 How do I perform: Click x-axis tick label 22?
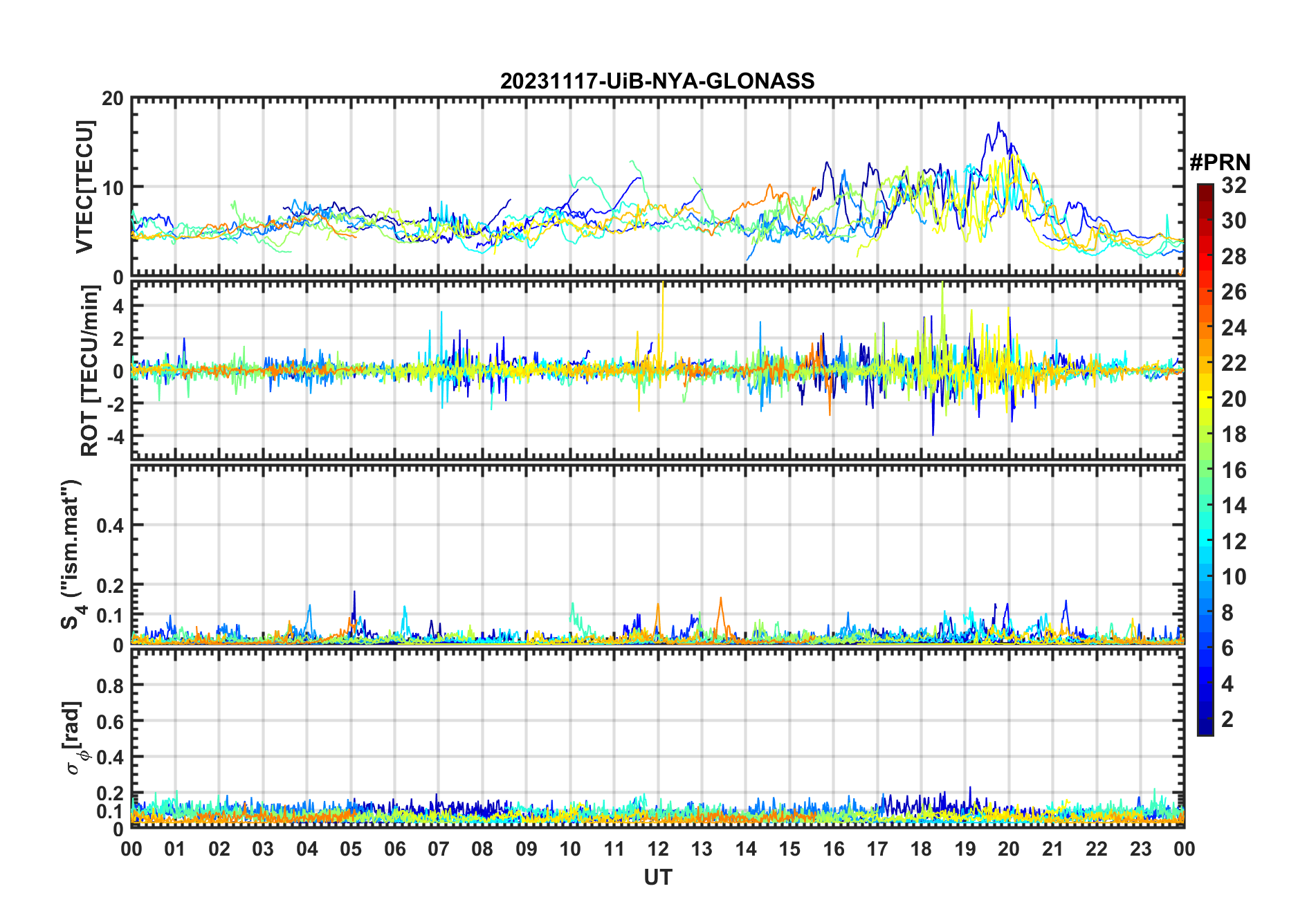tap(1097, 849)
